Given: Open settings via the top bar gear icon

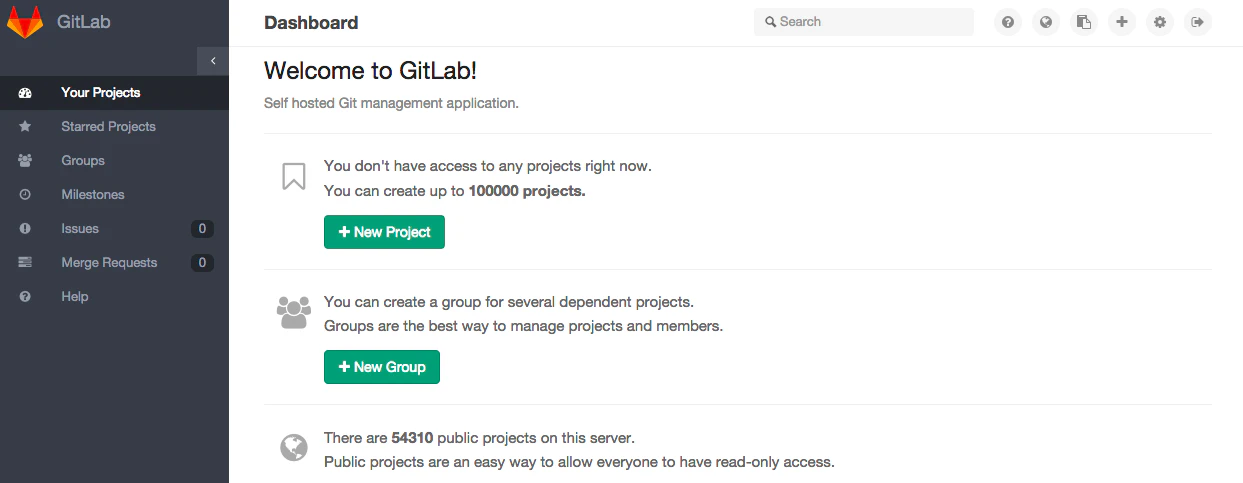Looking at the screenshot, I should tap(1160, 22).
